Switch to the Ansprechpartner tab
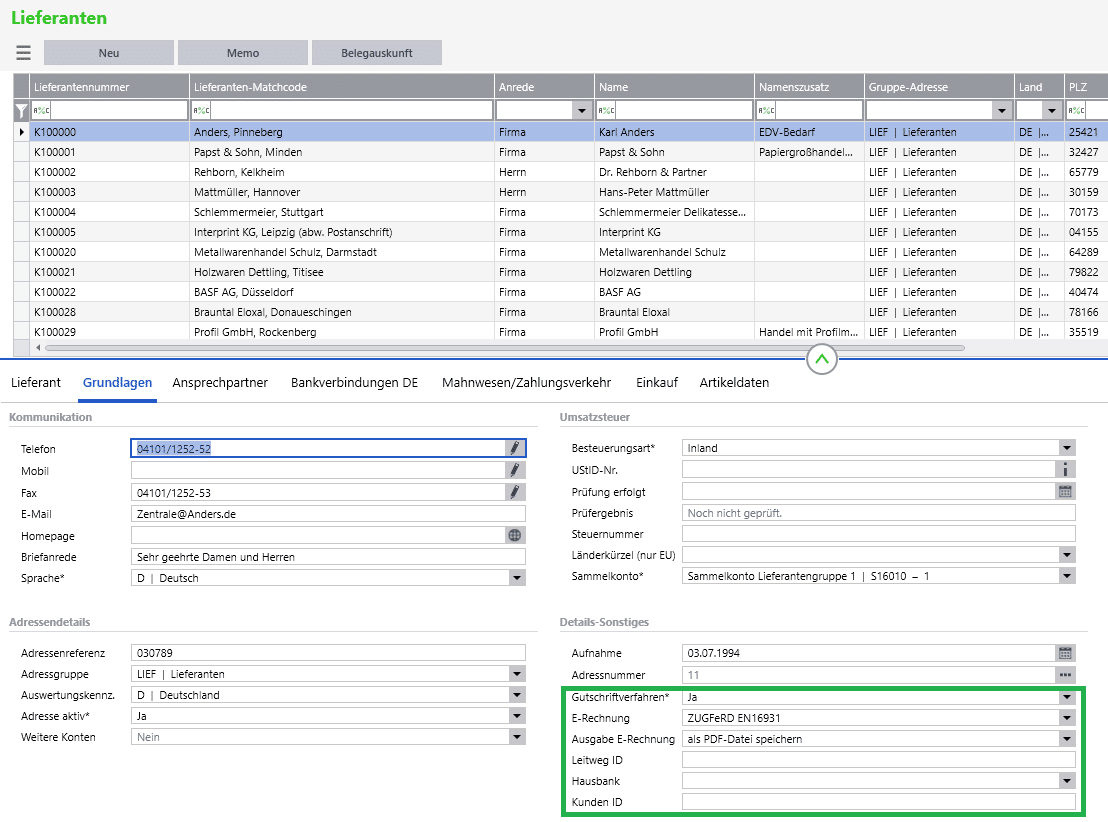 pyautogui.click(x=220, y=382)
